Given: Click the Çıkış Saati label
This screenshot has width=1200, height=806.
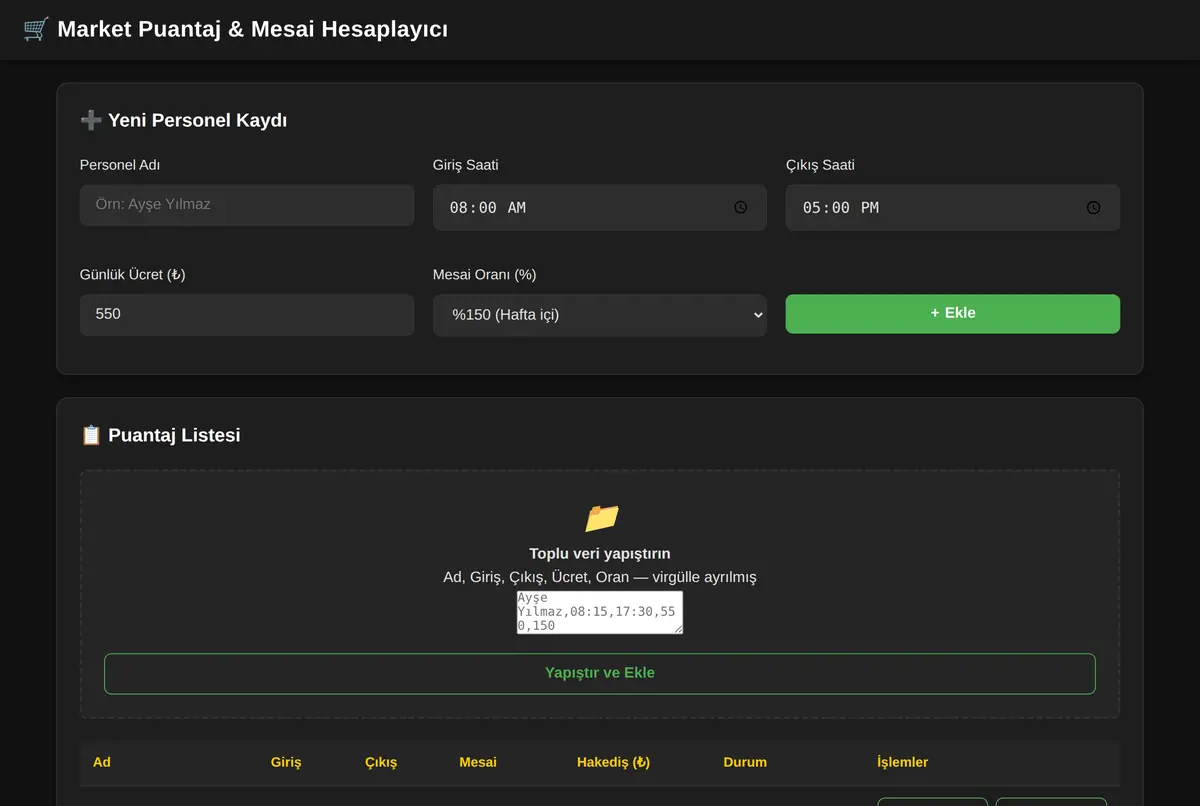Looking at the screenshot, I should point(821,165).
